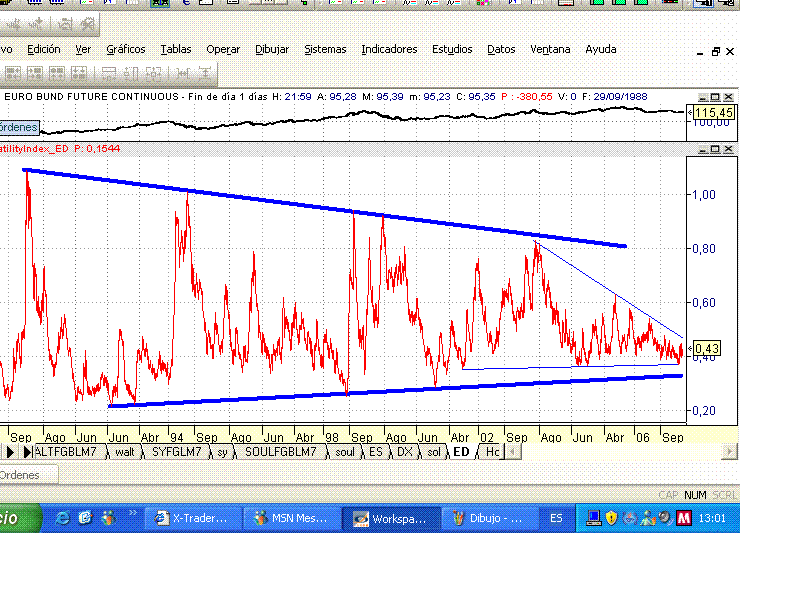Click the ES language indicator
This screenshot has width=800, height=600.
[x=556, y=518]
